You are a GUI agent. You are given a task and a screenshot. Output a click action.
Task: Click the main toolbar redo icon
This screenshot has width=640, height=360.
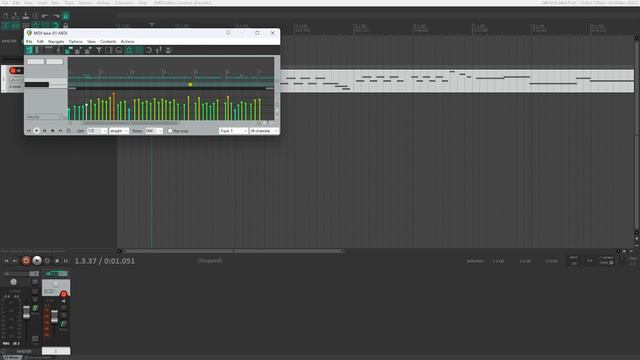click(x=56, y=16)
